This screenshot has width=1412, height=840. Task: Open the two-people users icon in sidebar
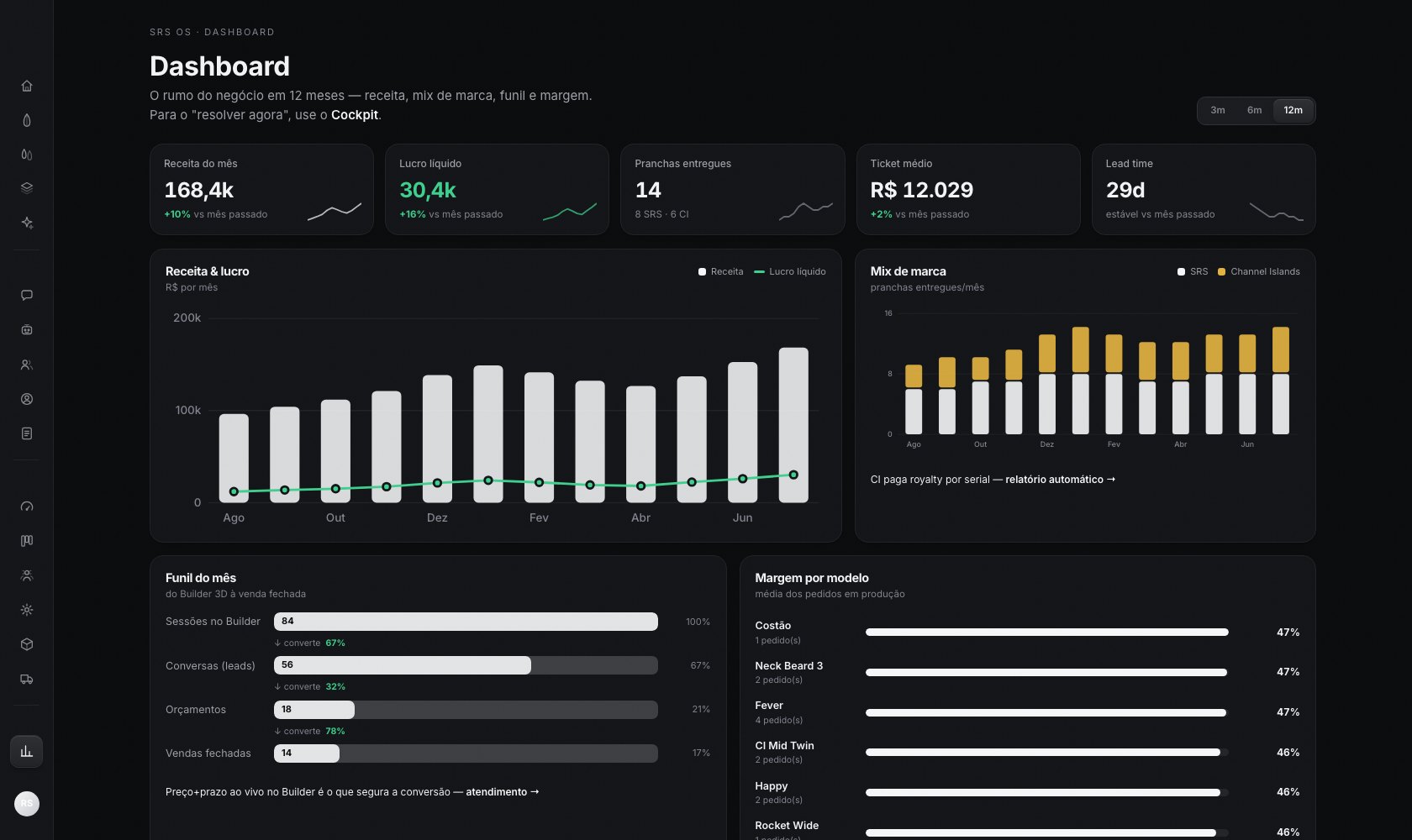[x=27, y=365]
